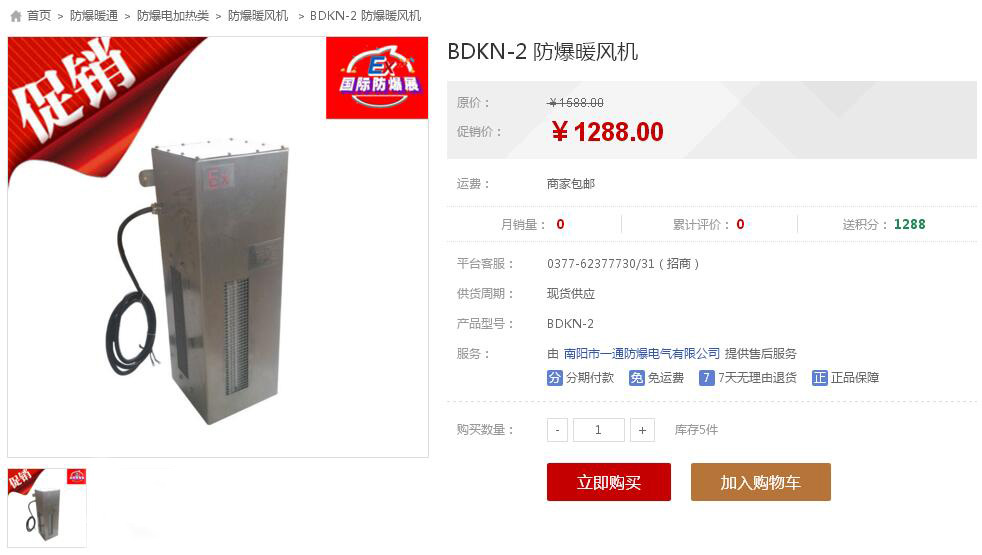Viewport: 982px width, 555px height.
Task: Click the 分 installment payment icon
Action: [x=554, y=378]
